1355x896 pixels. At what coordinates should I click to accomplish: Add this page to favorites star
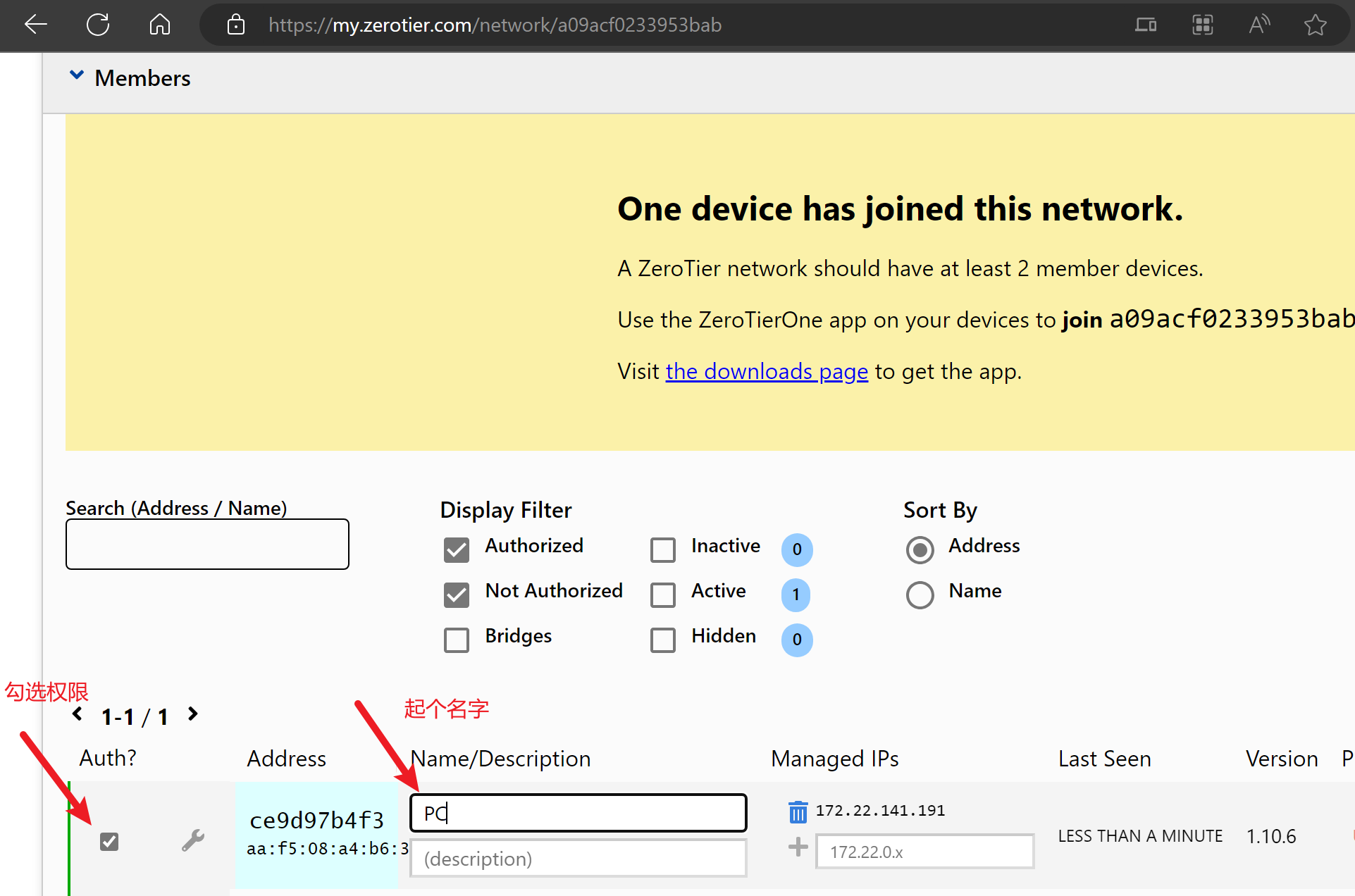(x=1315, y=25)
